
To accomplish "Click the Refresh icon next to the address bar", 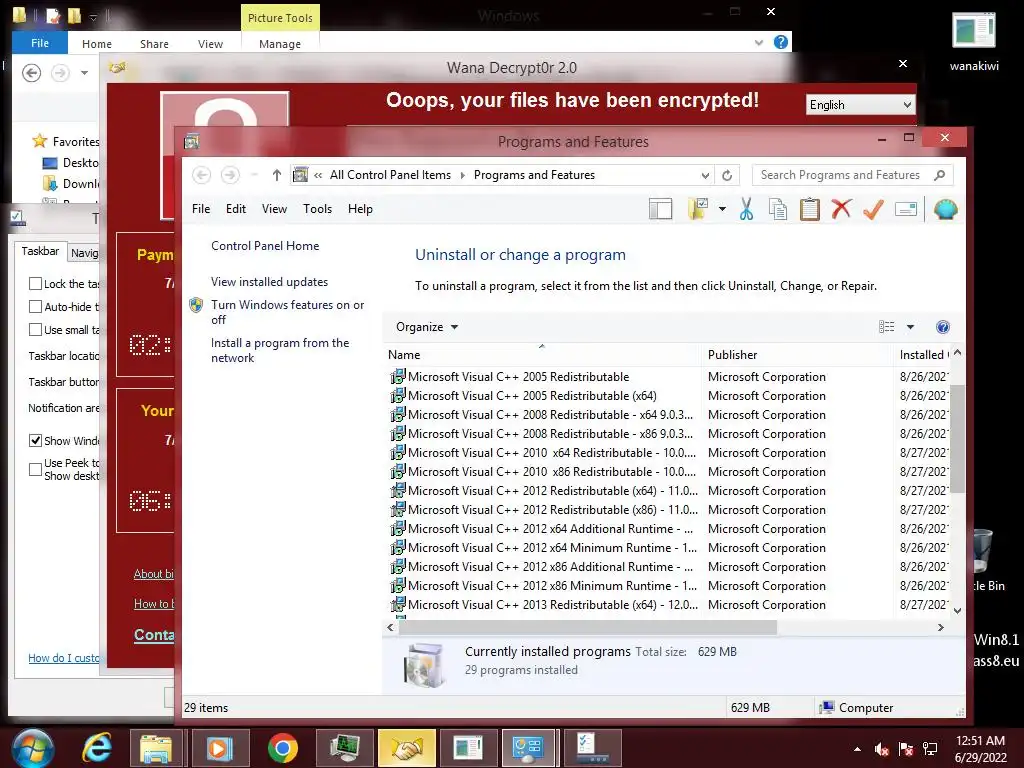I will (x=727, y=175).
